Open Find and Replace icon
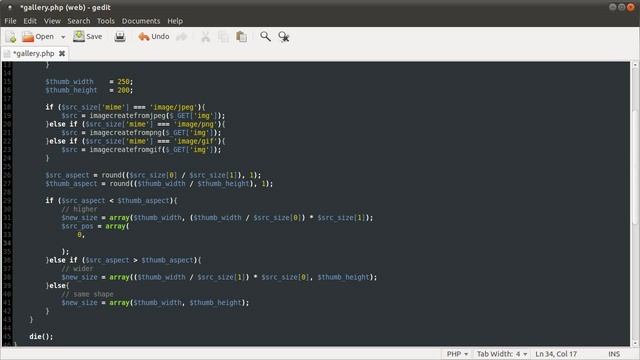 click(x=284, y=37)
